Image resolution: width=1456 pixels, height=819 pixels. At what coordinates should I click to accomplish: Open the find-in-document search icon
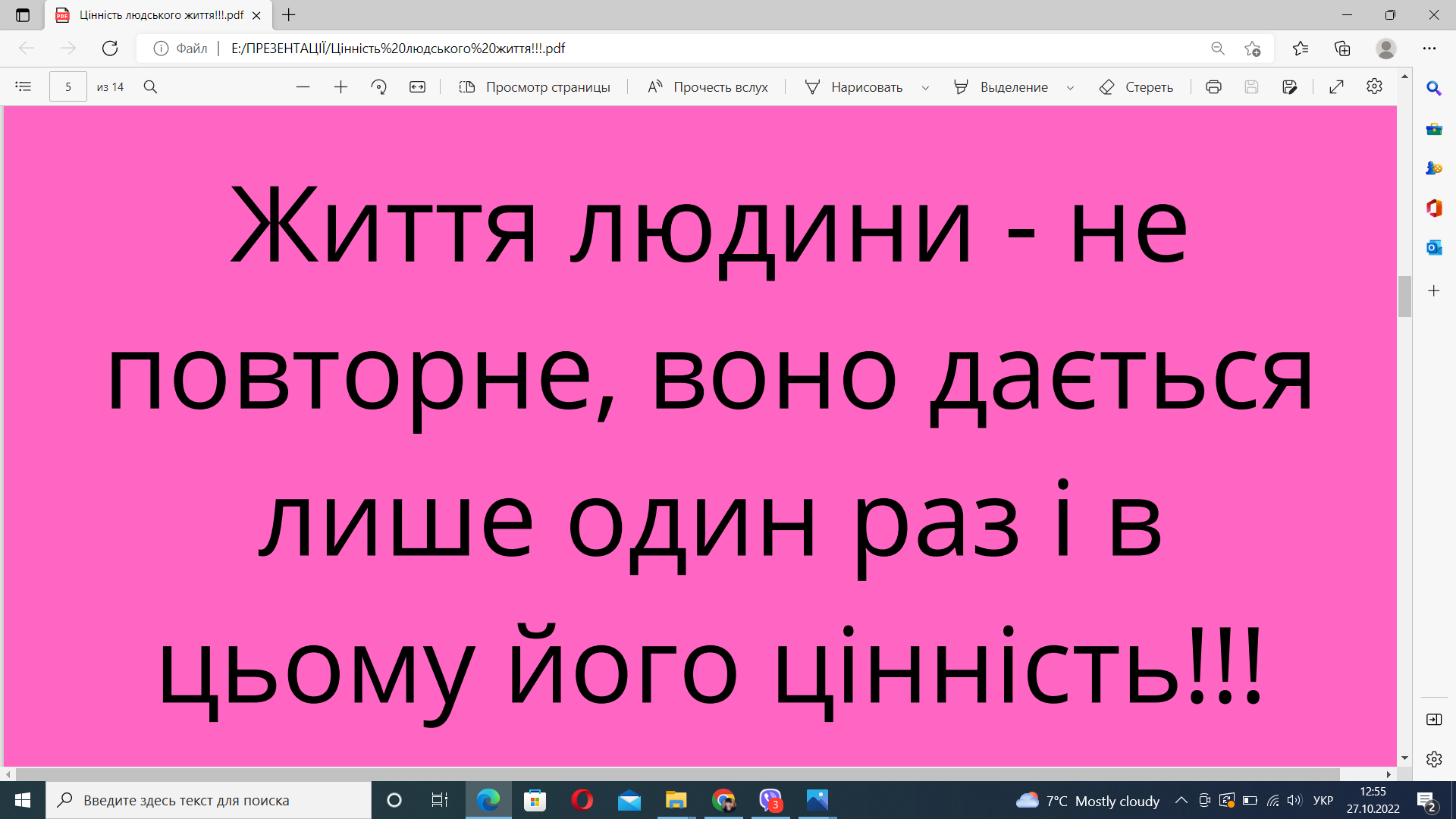pos(151,87)
